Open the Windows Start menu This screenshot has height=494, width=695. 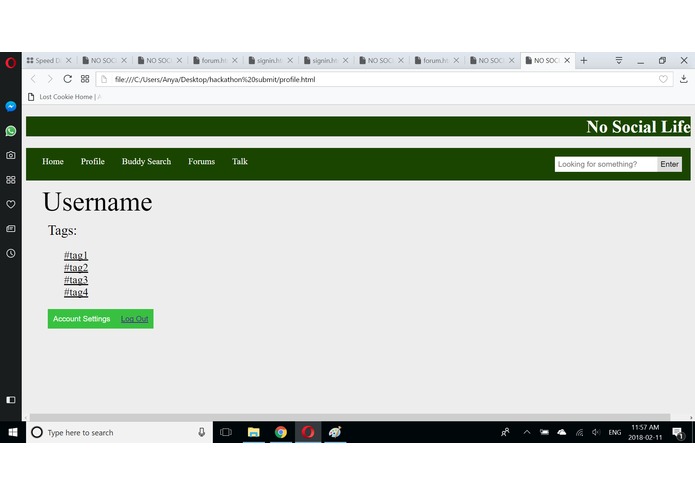13,432
